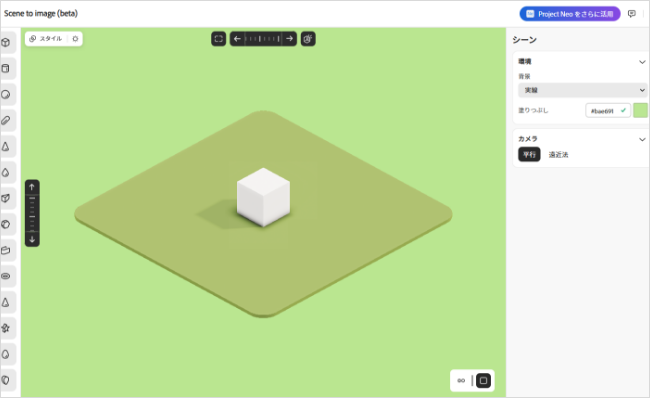Rotate the camera left with the arrow
This screenshot has width=650, height=398.
coord(237,39)
